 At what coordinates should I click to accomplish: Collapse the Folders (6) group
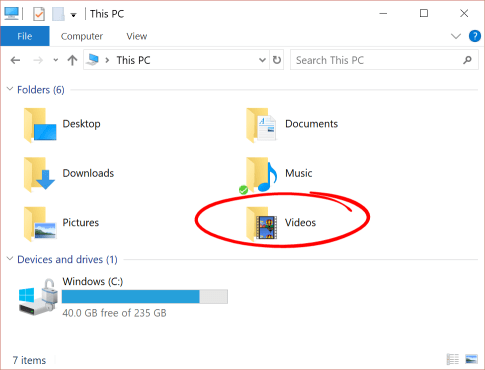pos(10,89)
